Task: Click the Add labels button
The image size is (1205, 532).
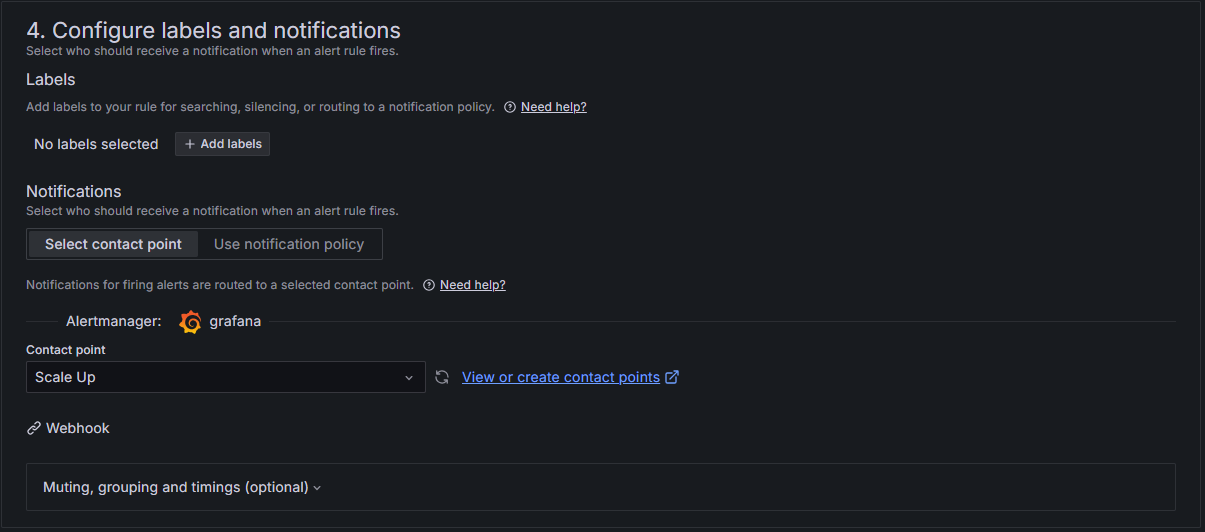Action: [x=222, y=144]
